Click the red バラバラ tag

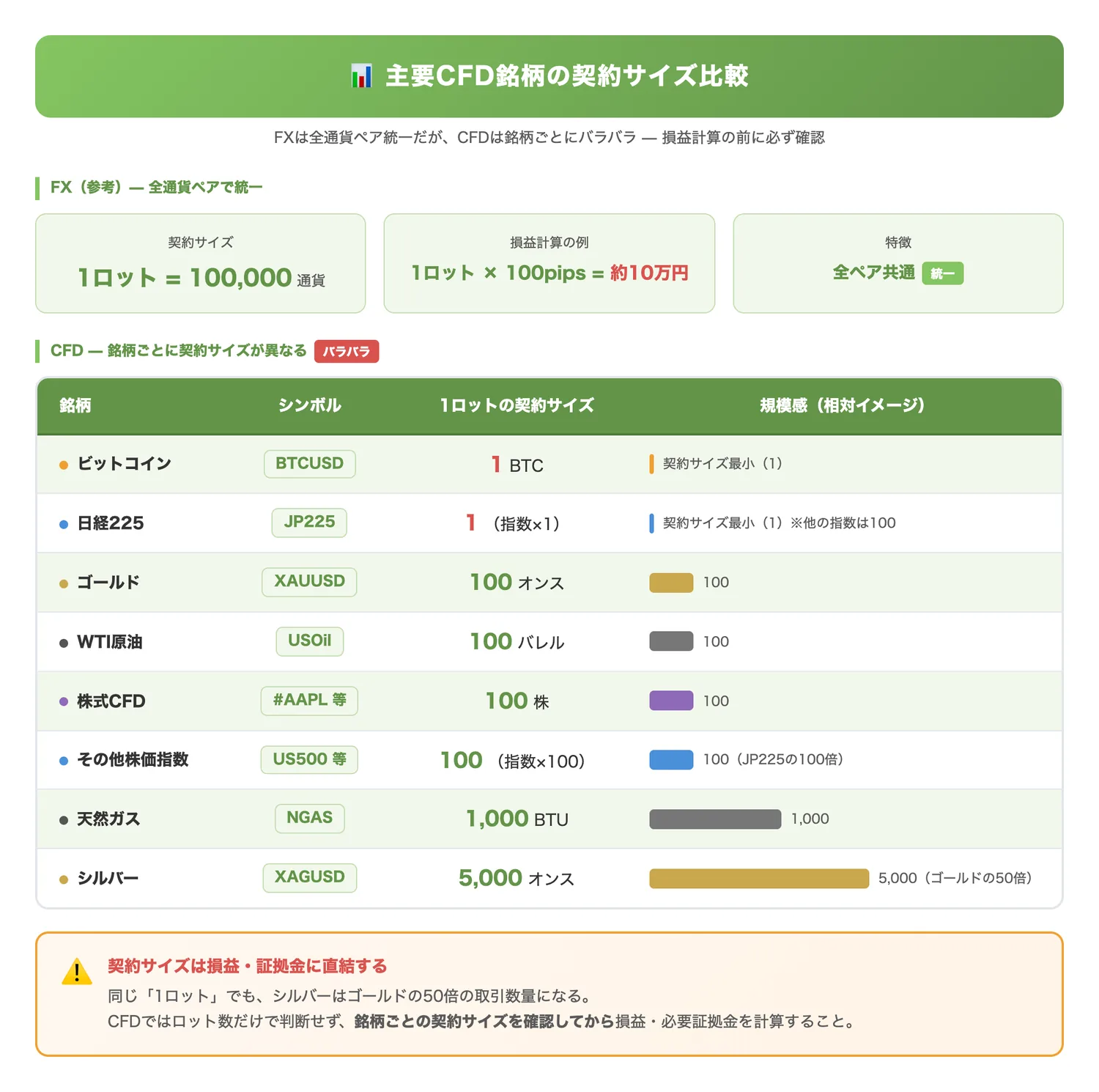coord(347,351)
